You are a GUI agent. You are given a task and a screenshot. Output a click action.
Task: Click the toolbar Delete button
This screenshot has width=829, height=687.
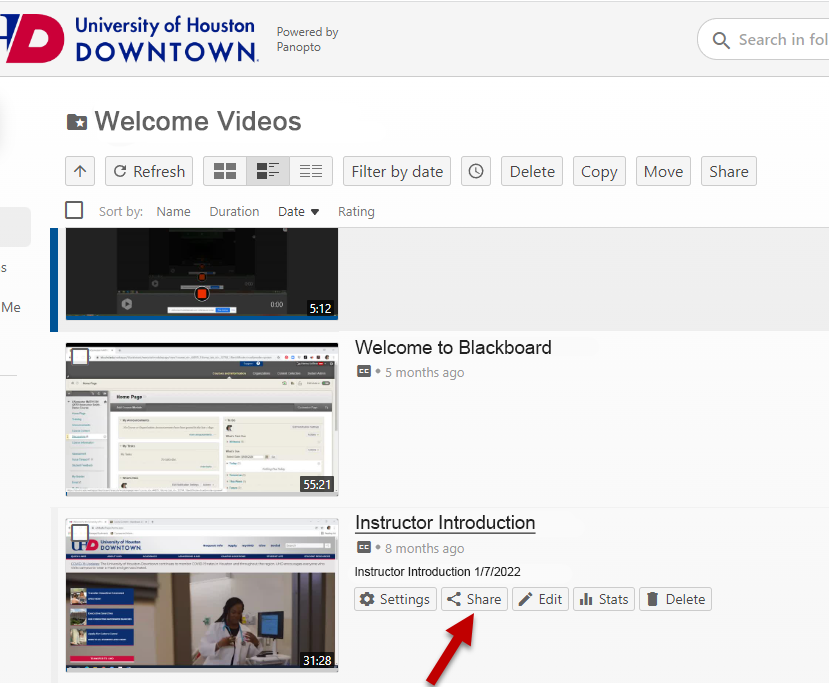tap(532, 171)
